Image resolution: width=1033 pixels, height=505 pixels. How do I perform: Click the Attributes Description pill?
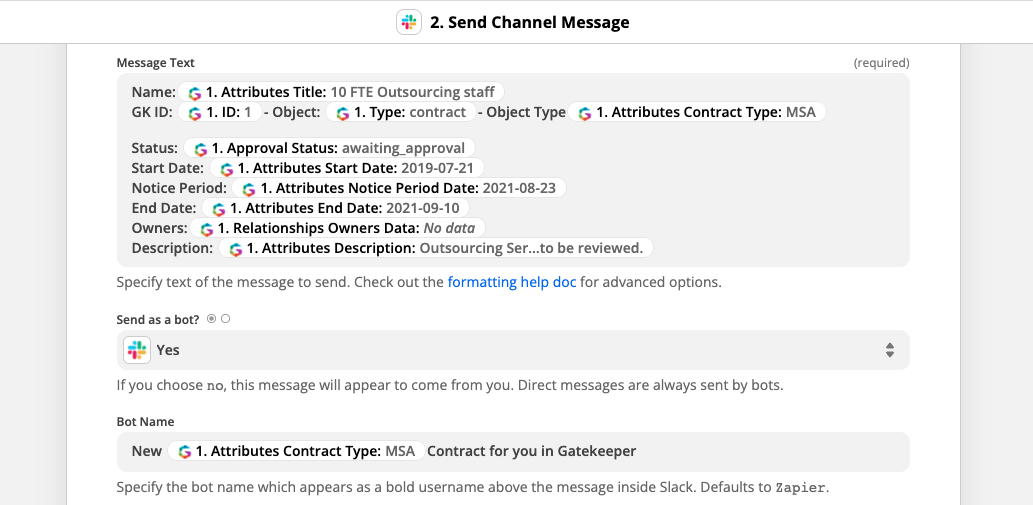pyautogui.click(x=435, y=248)
